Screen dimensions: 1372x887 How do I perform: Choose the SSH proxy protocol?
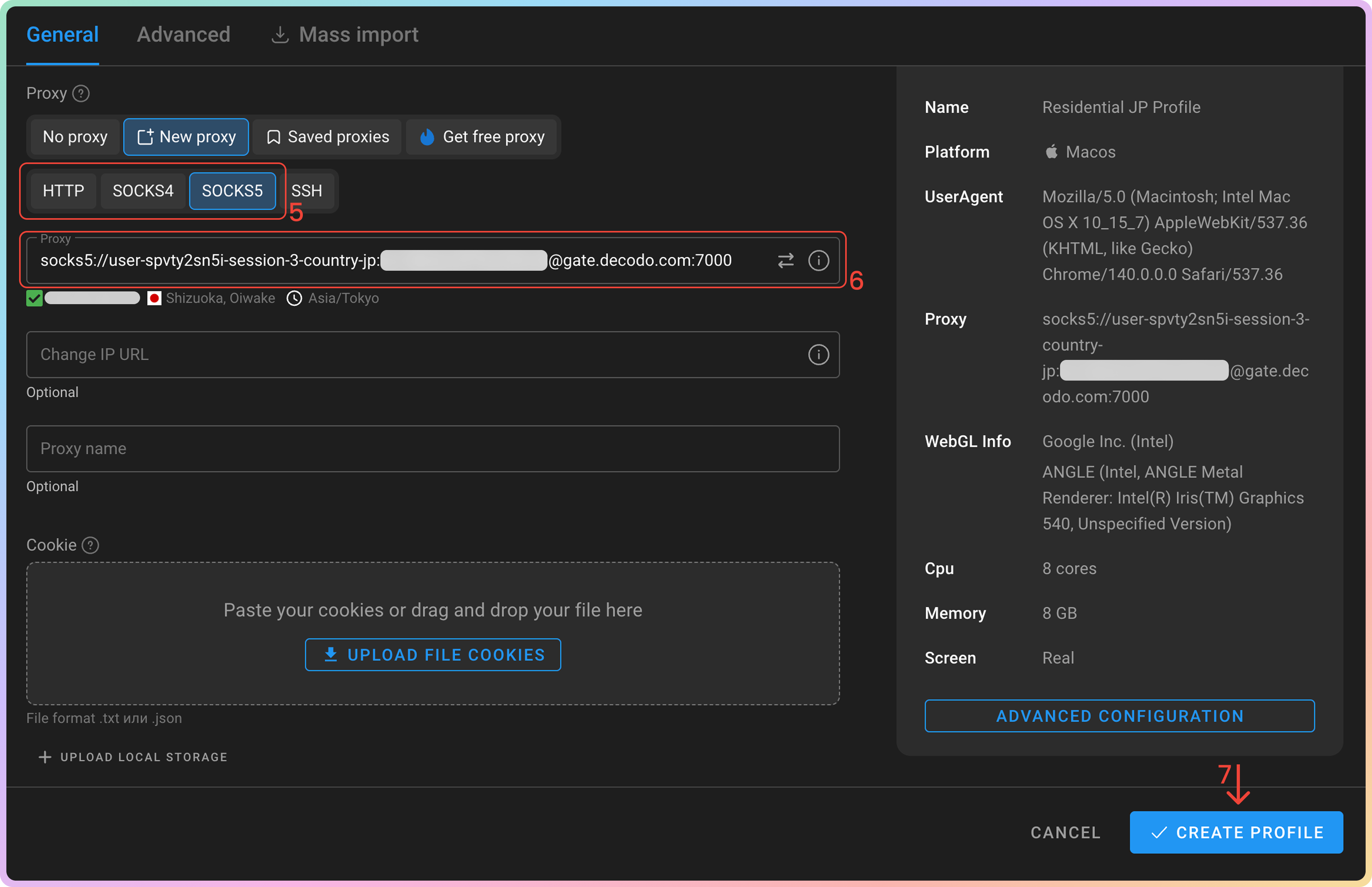click(x=307, y=191)
